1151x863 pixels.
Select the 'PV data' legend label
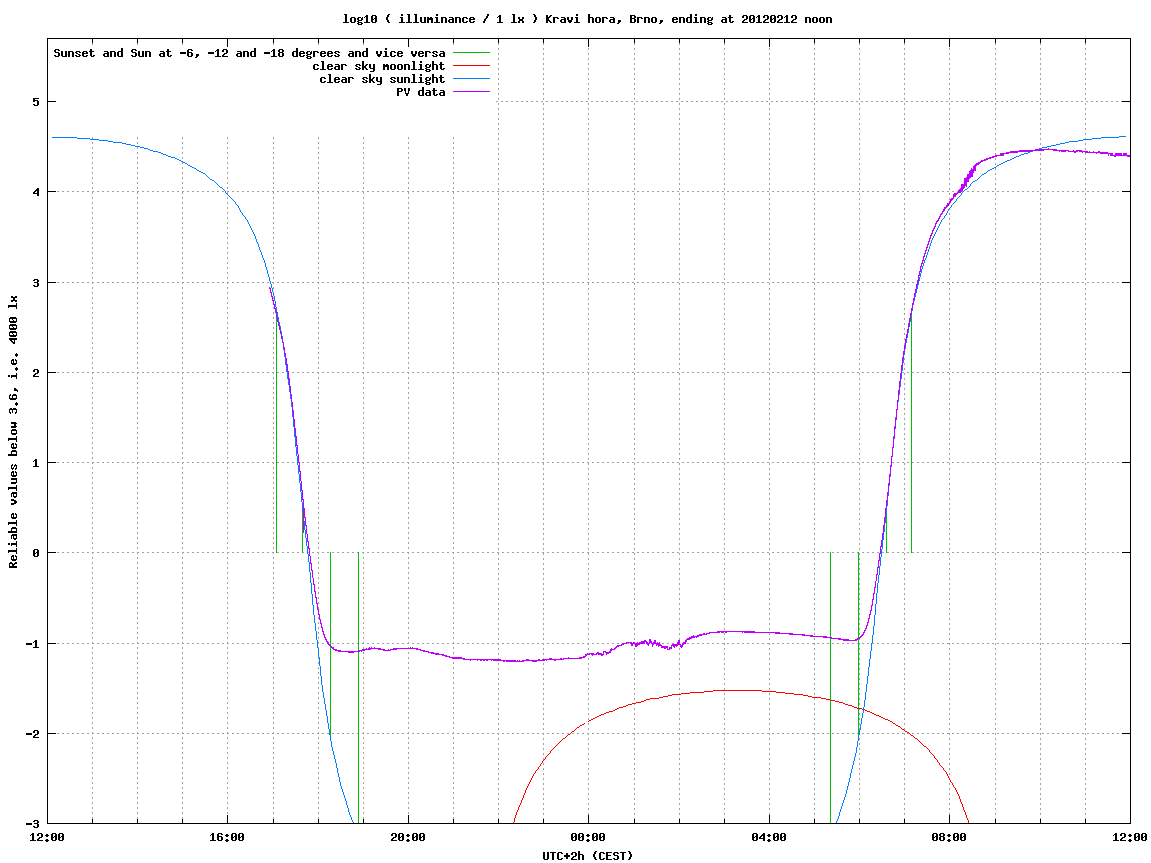[421, 92]
